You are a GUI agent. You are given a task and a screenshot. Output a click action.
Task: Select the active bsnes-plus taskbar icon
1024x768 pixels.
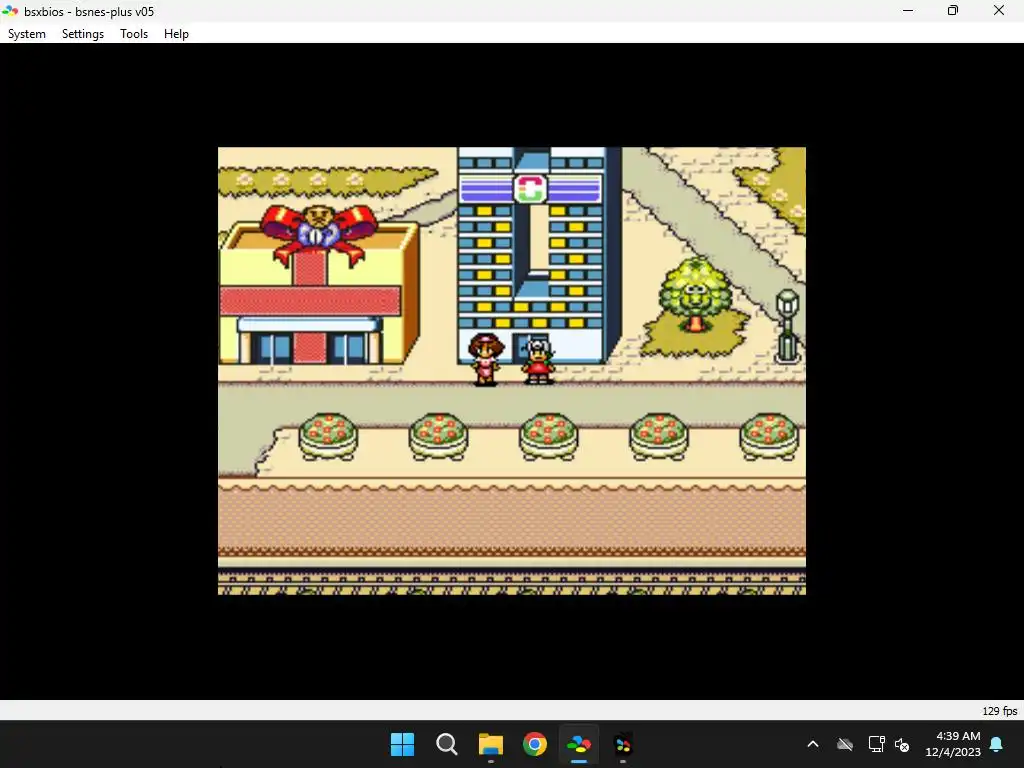coord(579,744)
